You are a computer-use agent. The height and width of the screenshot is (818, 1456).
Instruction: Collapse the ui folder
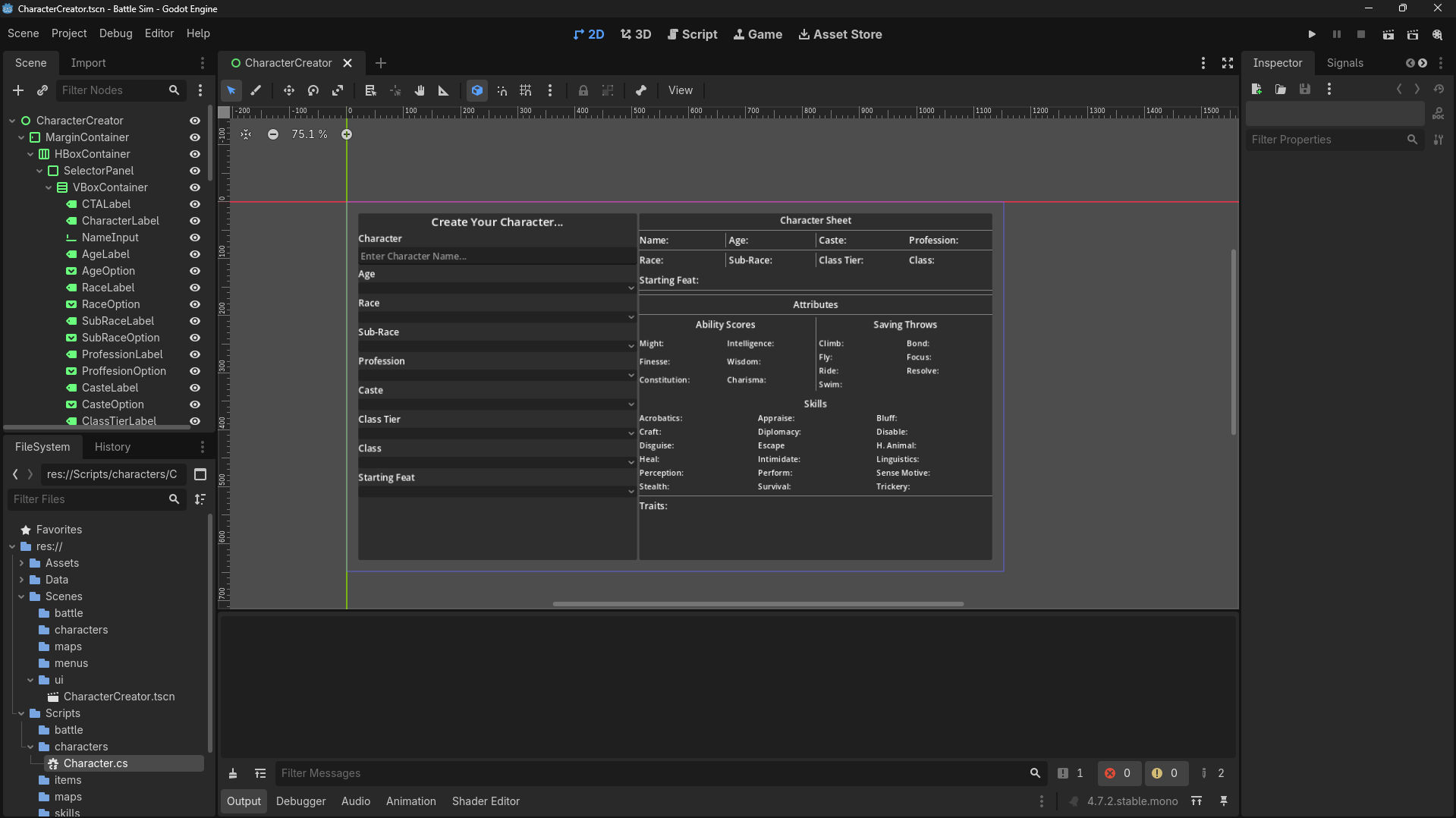[30, 680]
